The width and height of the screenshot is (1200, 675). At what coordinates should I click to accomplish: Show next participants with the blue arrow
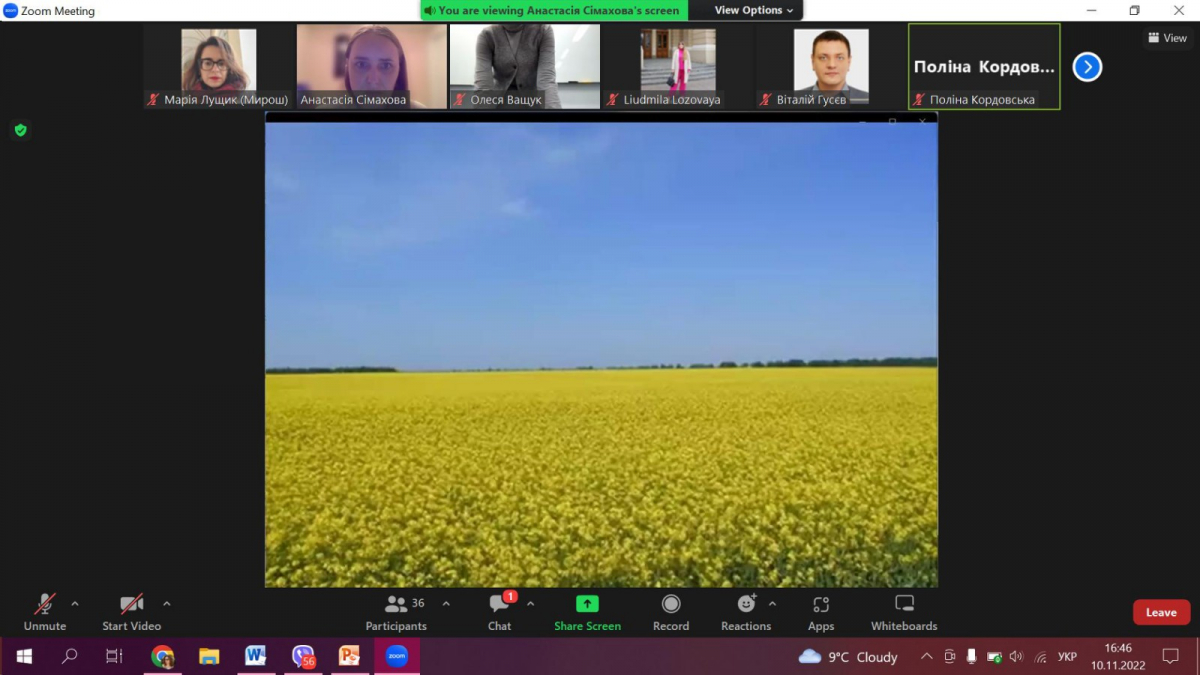pyautogui.click(x=1087, y=67)
